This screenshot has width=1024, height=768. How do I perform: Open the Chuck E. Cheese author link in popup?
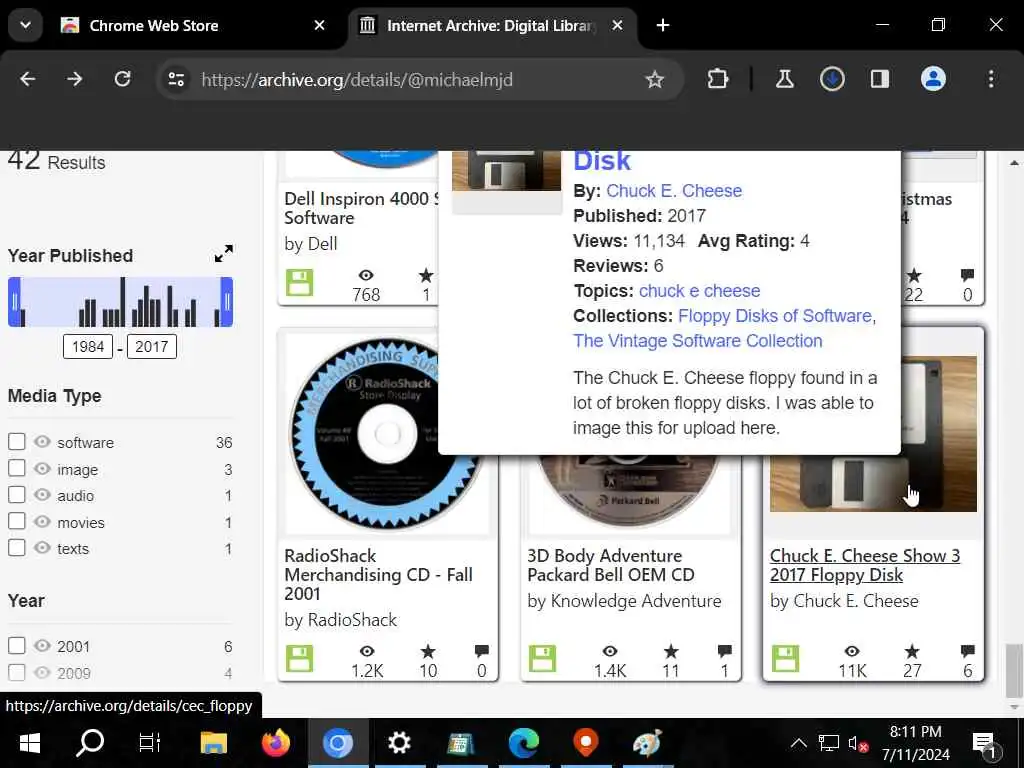pyautogui.click(x=674, y=191)
